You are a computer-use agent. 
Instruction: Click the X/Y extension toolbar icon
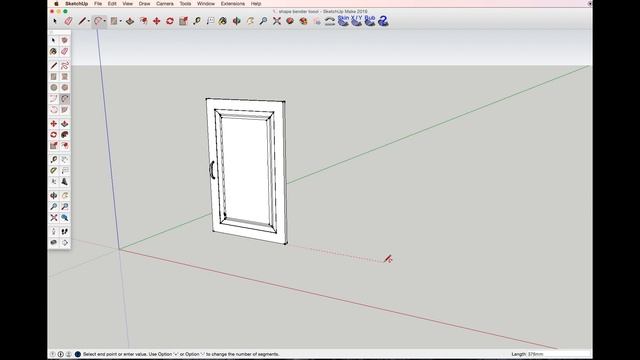point(356,20)
